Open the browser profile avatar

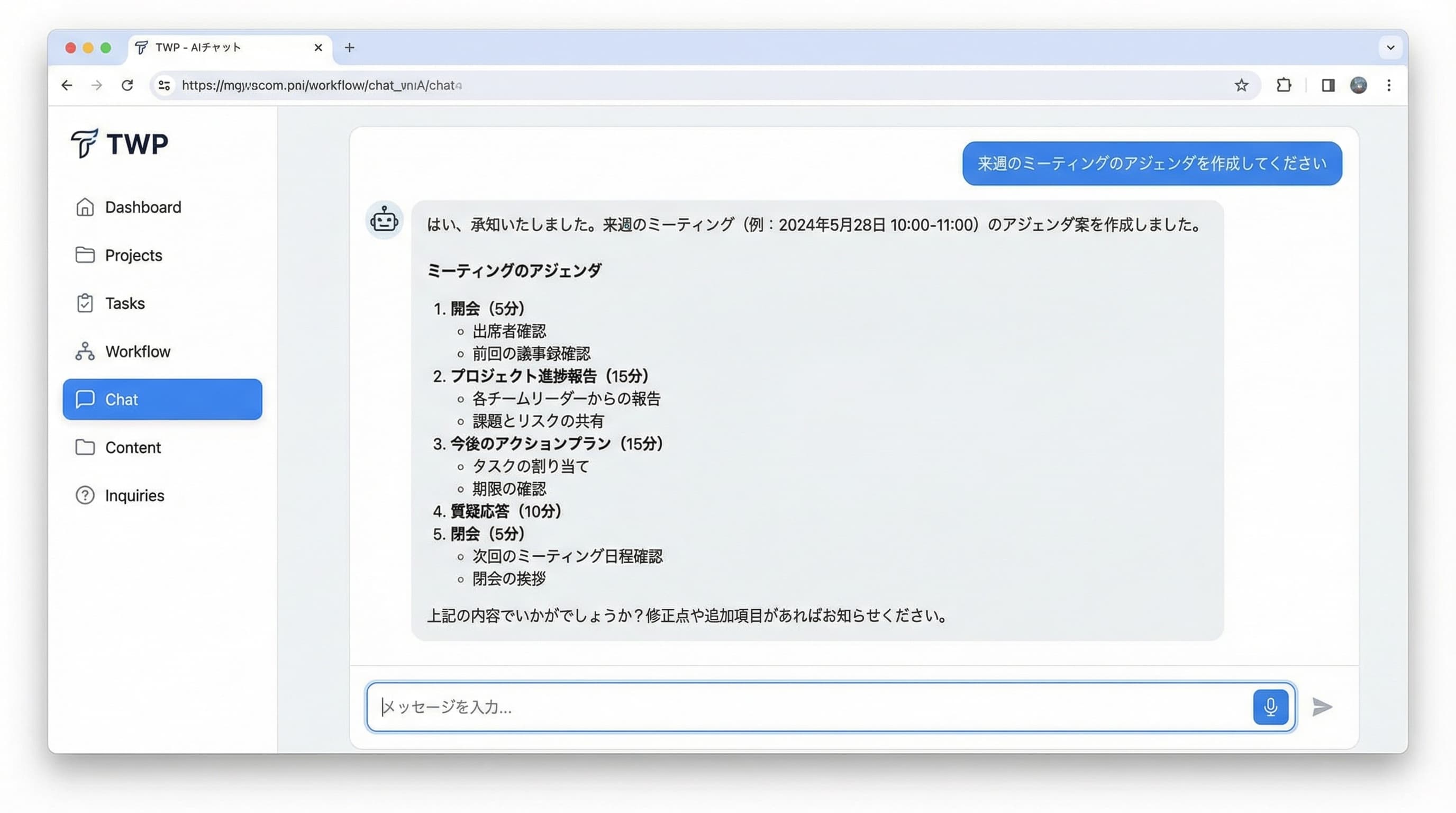[1358, 85]
